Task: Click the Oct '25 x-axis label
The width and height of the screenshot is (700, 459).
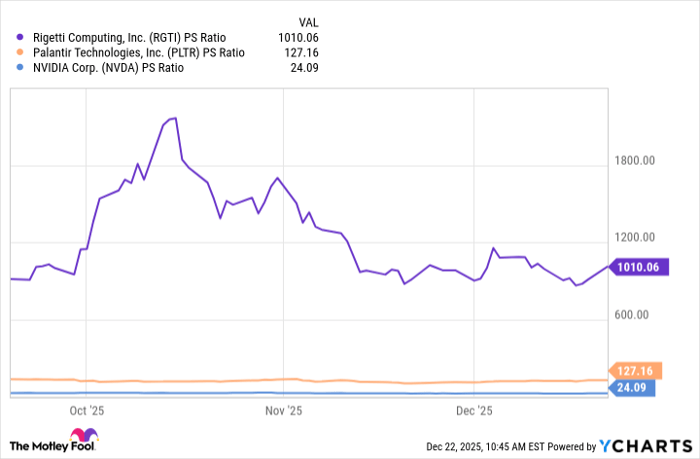Action: click(87, 411)
